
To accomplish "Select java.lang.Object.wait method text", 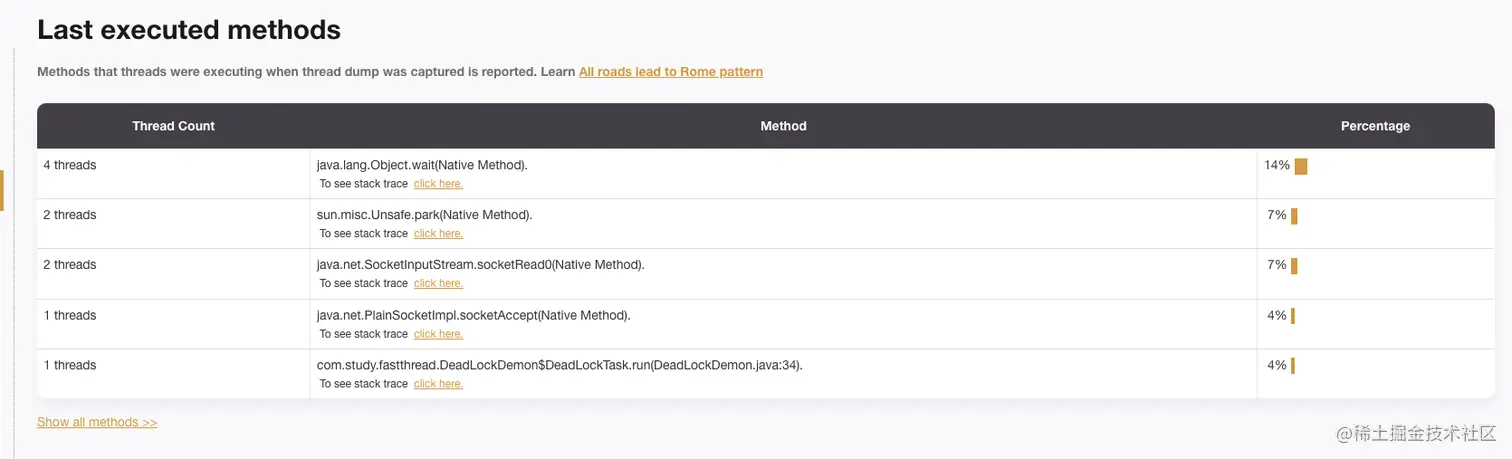I will [x=421, y=165].
